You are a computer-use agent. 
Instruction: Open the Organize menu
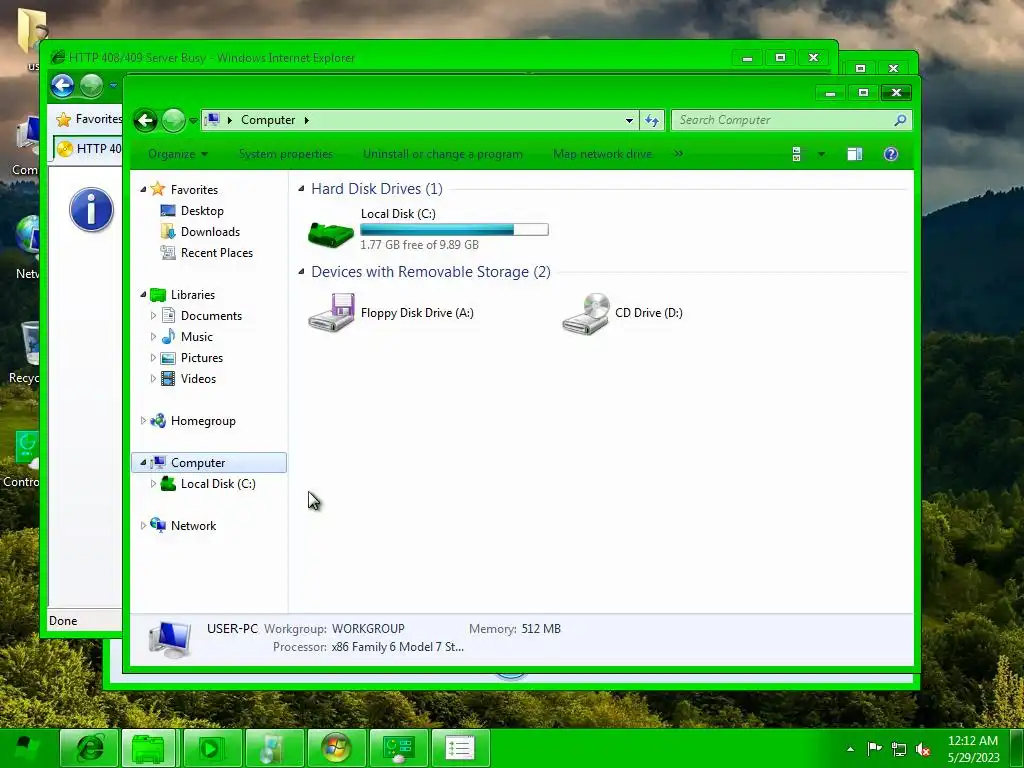(x=178, y=154)
